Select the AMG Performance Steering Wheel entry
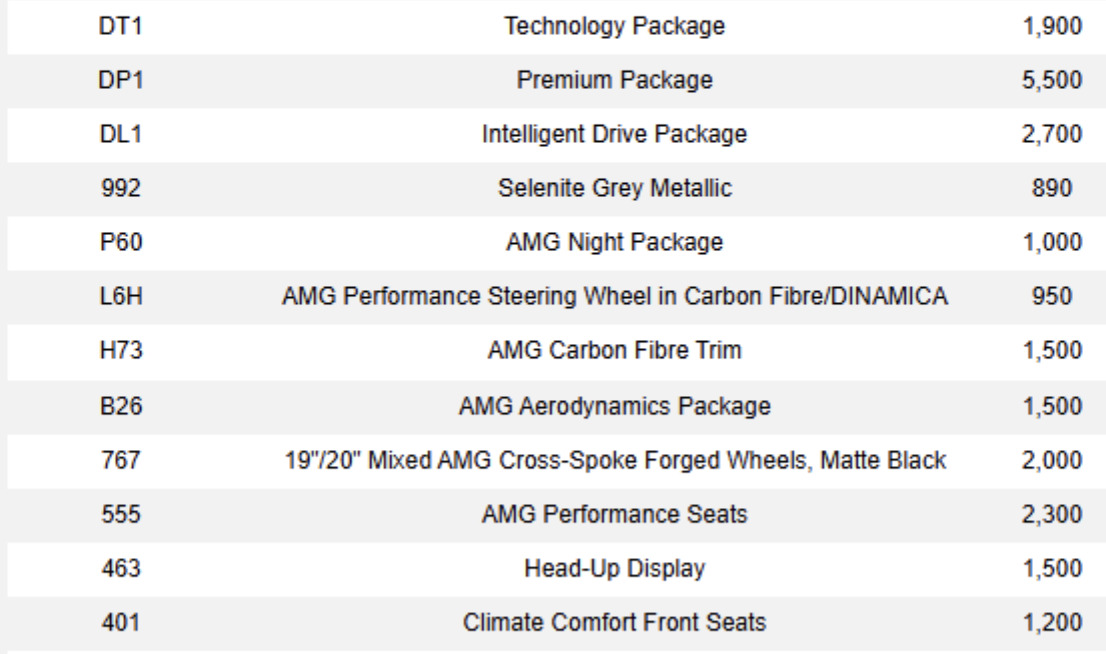Viewport: 1106px width, 654px height. point(615,298)
